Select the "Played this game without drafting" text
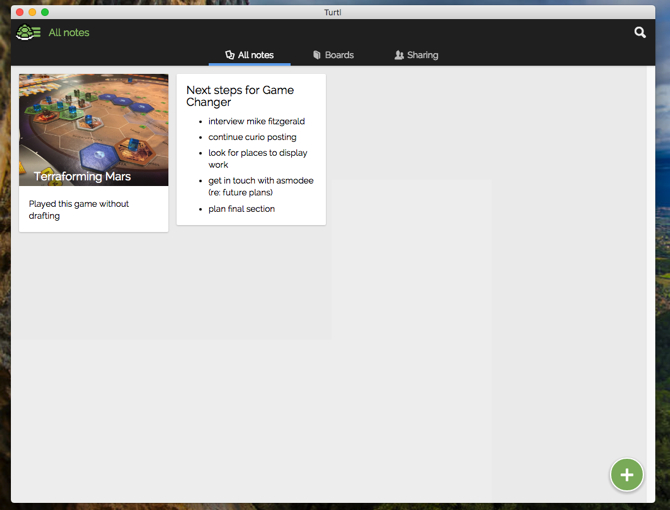 (79, 209)
